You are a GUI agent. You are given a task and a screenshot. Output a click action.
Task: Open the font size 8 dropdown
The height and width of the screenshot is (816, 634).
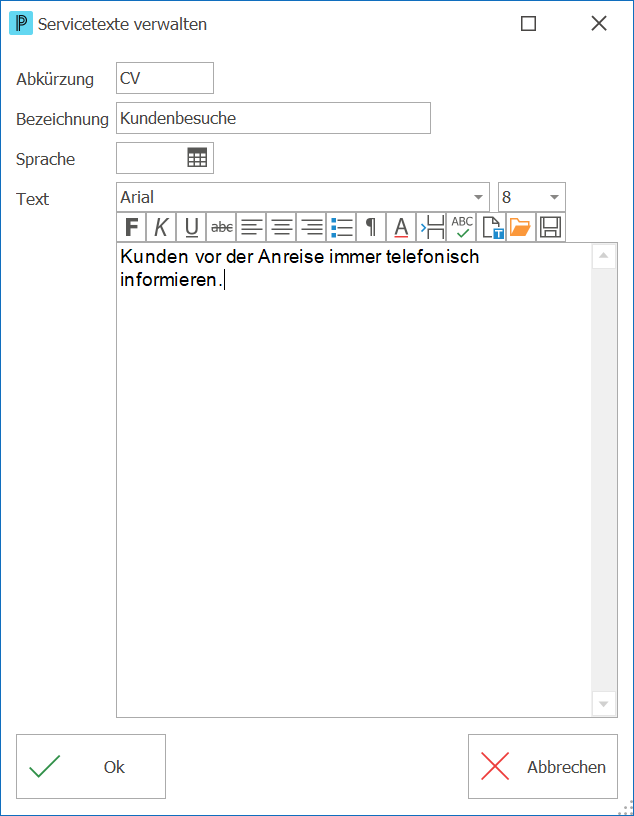[554, 197]
